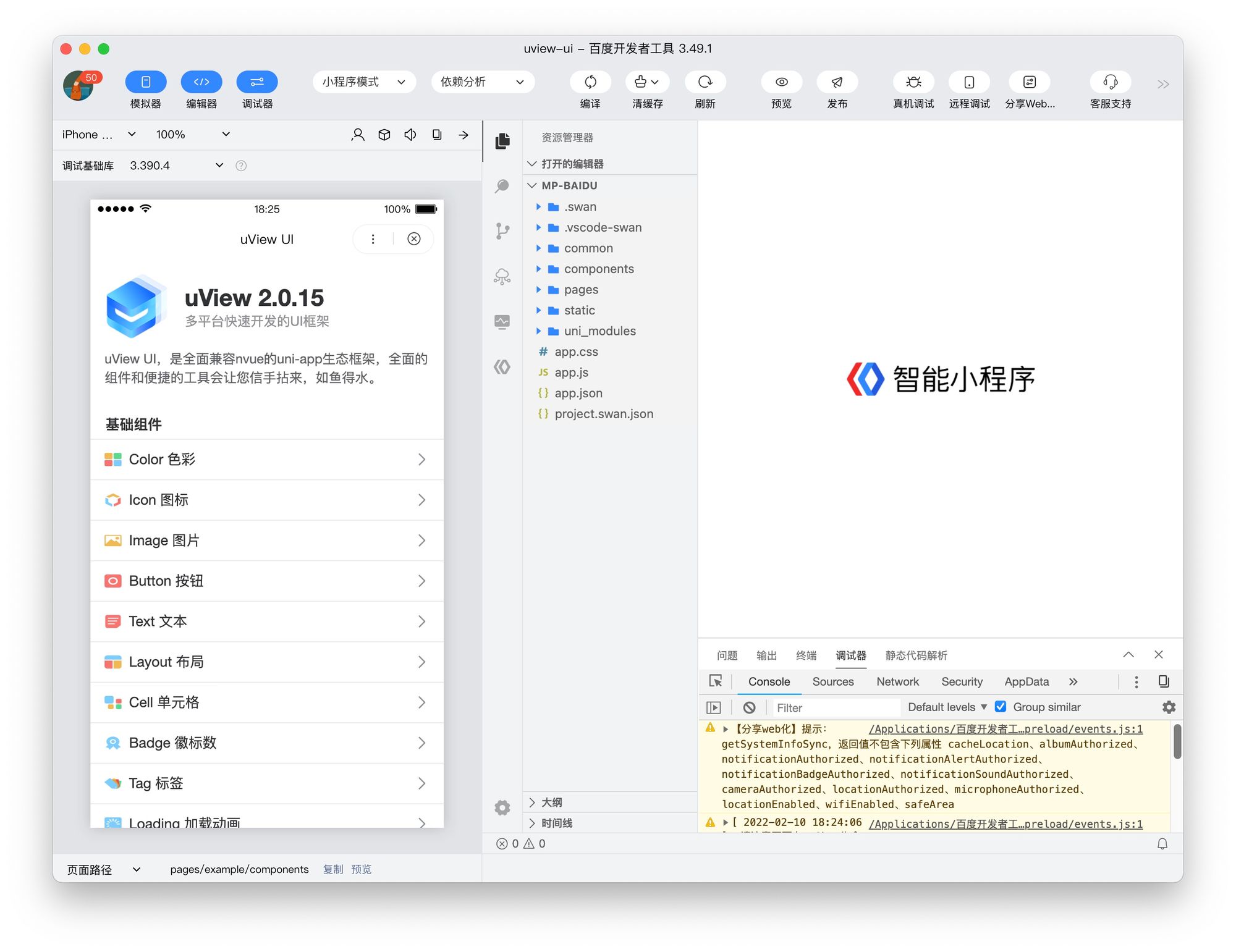Image resolution: width=1236 pixels, height=952 pixels.
Task: Toggle the 编辑器 editor panel button
Action: (x=201, y=82)
